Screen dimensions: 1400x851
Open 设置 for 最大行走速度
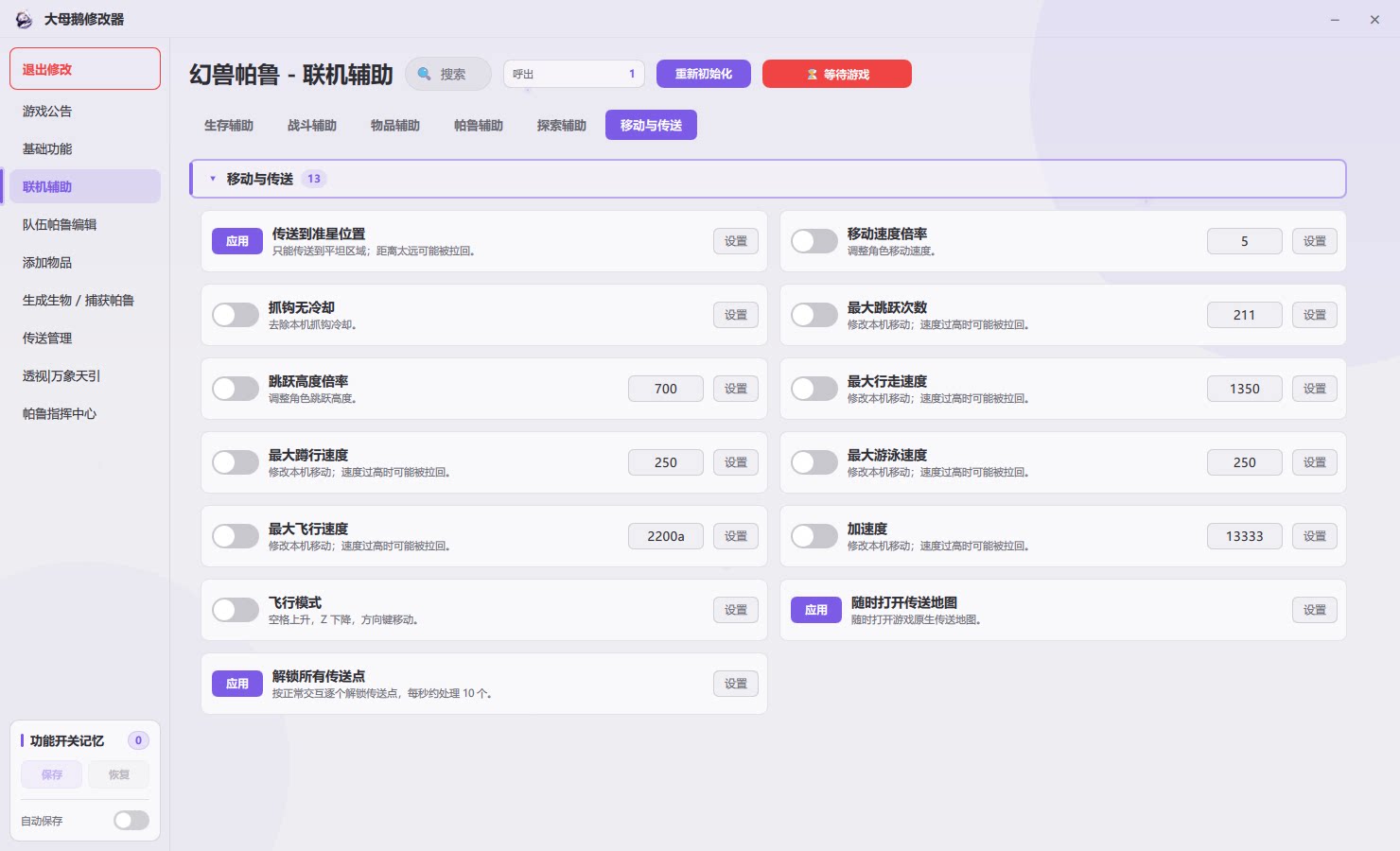tap(1315, 389)
